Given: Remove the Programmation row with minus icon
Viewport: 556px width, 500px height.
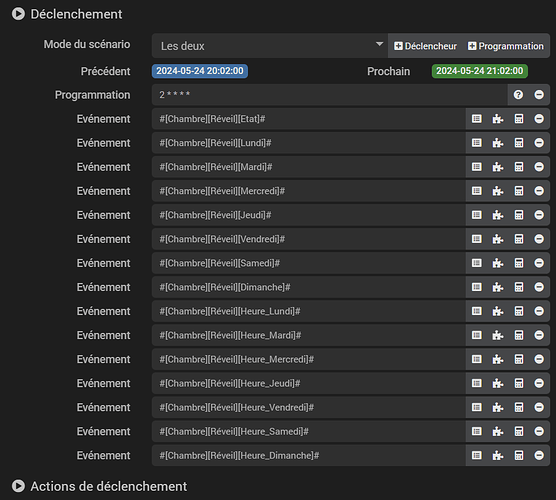Looking at the screenshot, I should [x=539, y=95].
